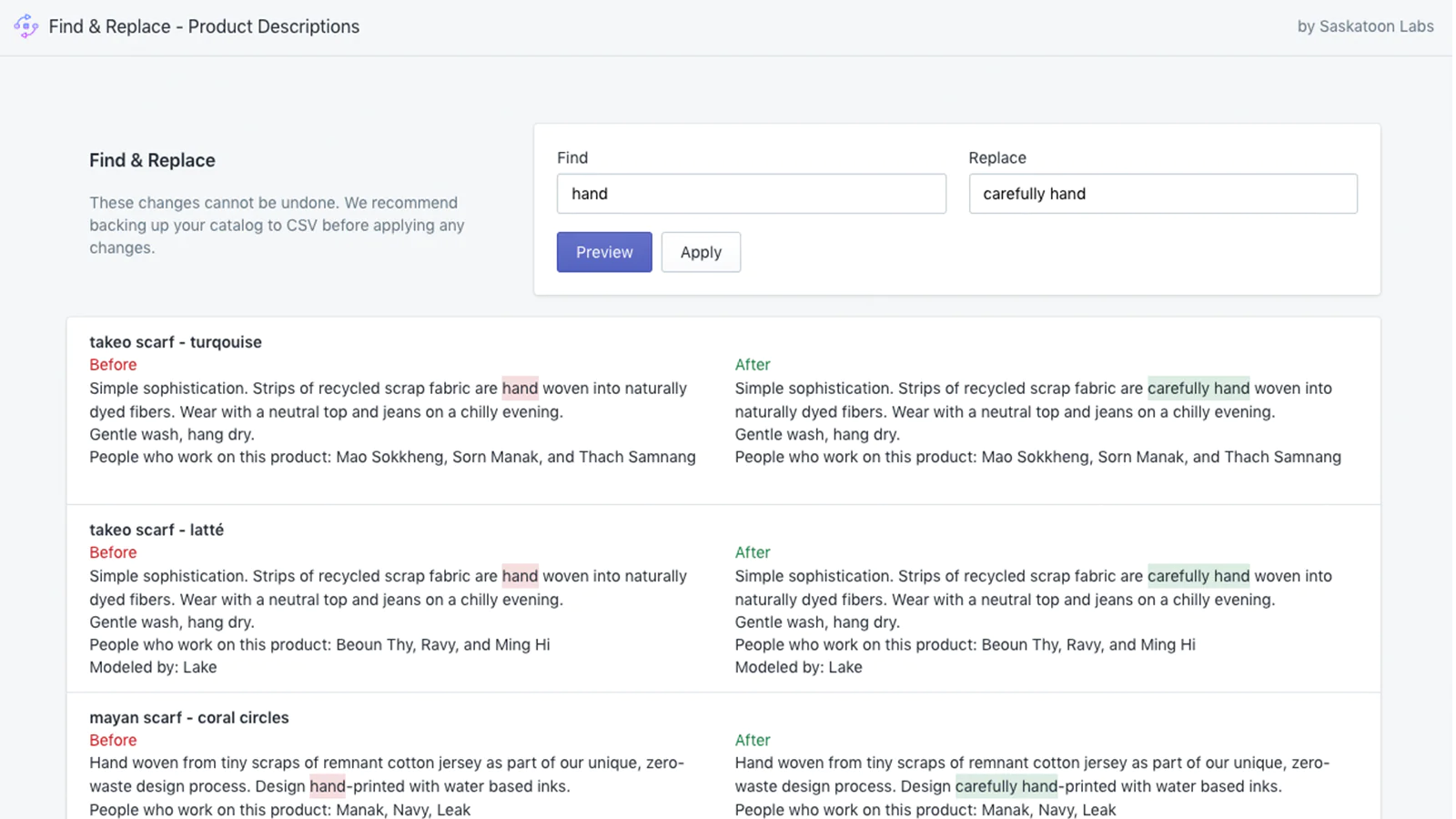1456x819 pixels.
Task: Click highlighted hand in turquoise scarf Before text
Action: [x=520, y=389]
